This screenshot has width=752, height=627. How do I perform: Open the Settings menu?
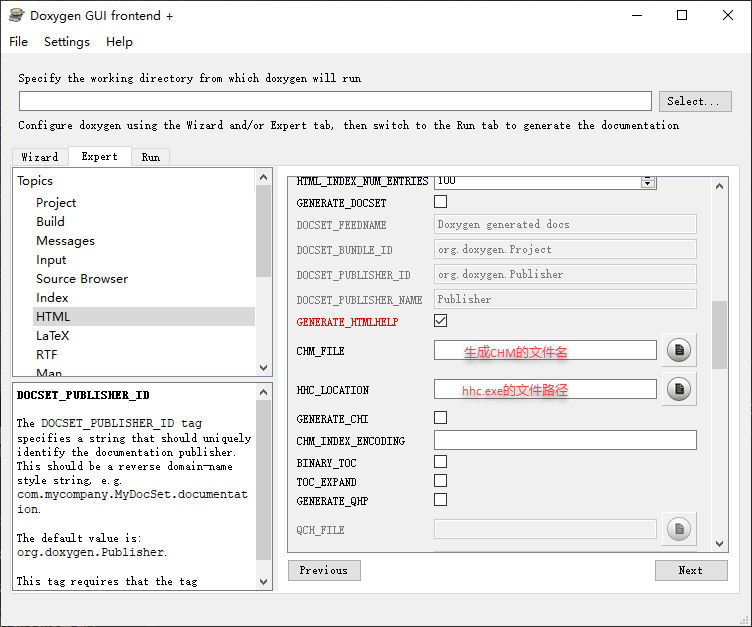coord(67,42)
